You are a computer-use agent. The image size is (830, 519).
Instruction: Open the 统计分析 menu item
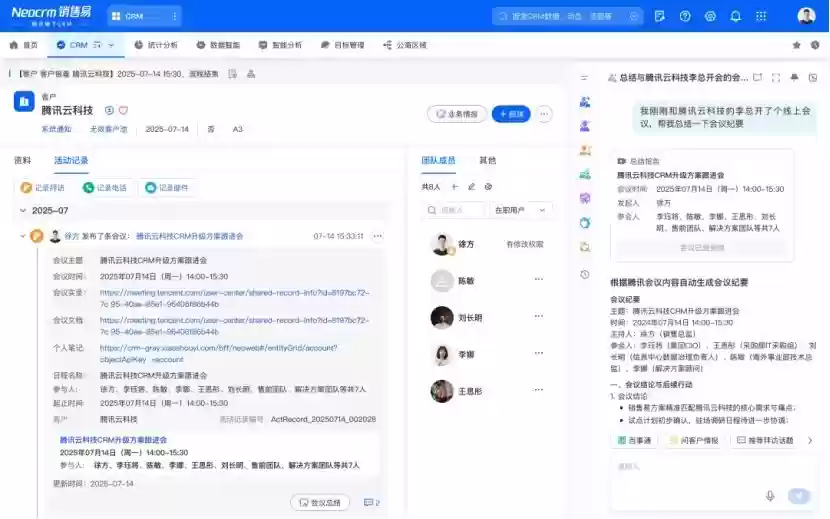coord(155,45)
